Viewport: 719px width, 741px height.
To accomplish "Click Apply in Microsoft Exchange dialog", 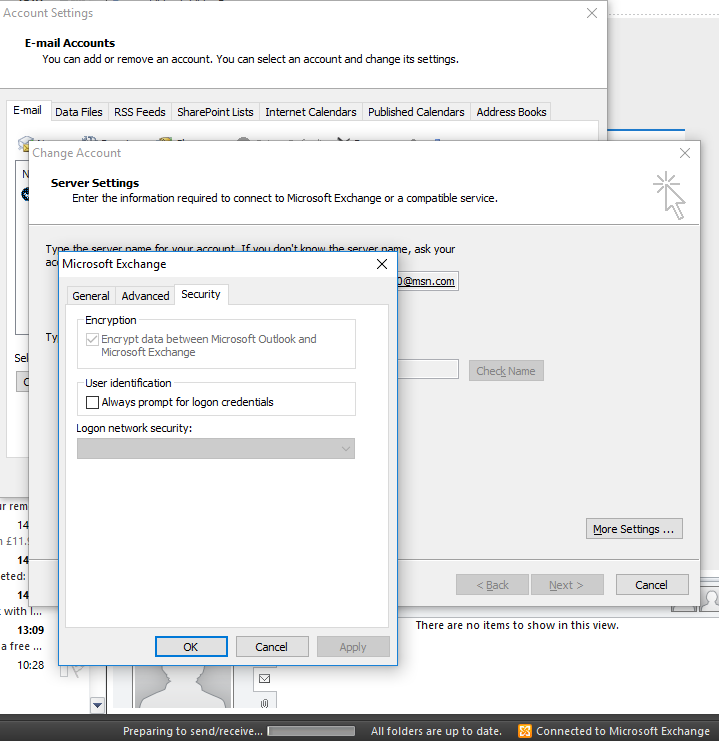I will click(353, 646).
